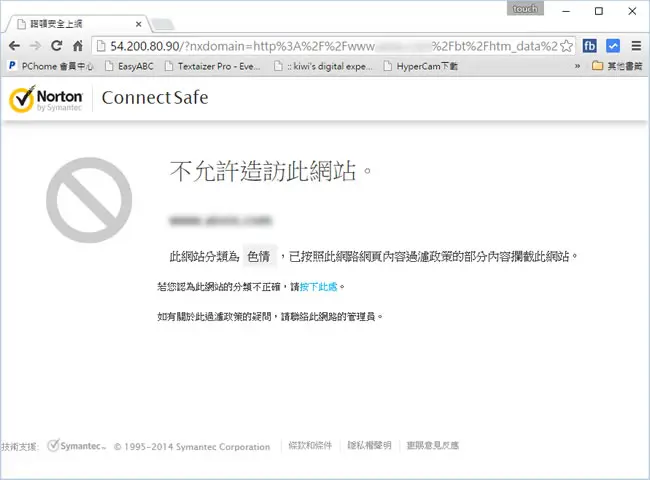Open a new tab

pyautogui.click(x=162, y=24)
